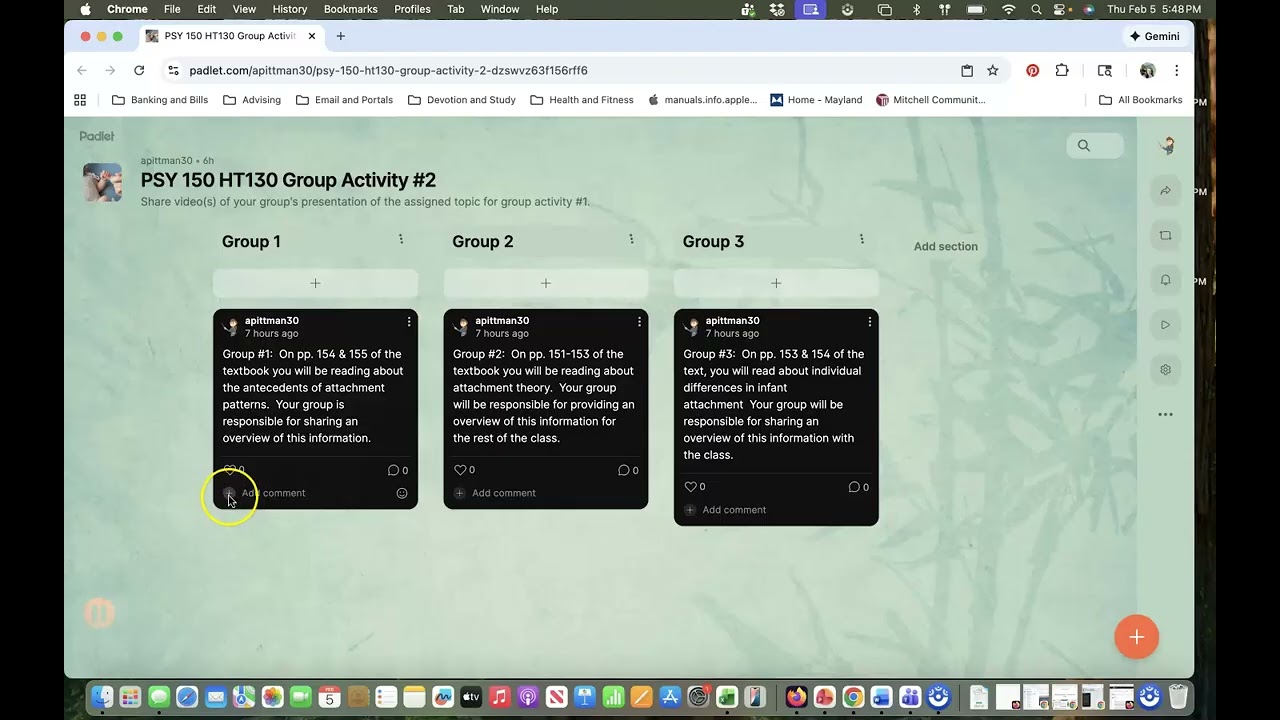The width and height of the screenshot is (1280, 720).
Task: Open options of Group #3 post
Action: pos(870,322)
